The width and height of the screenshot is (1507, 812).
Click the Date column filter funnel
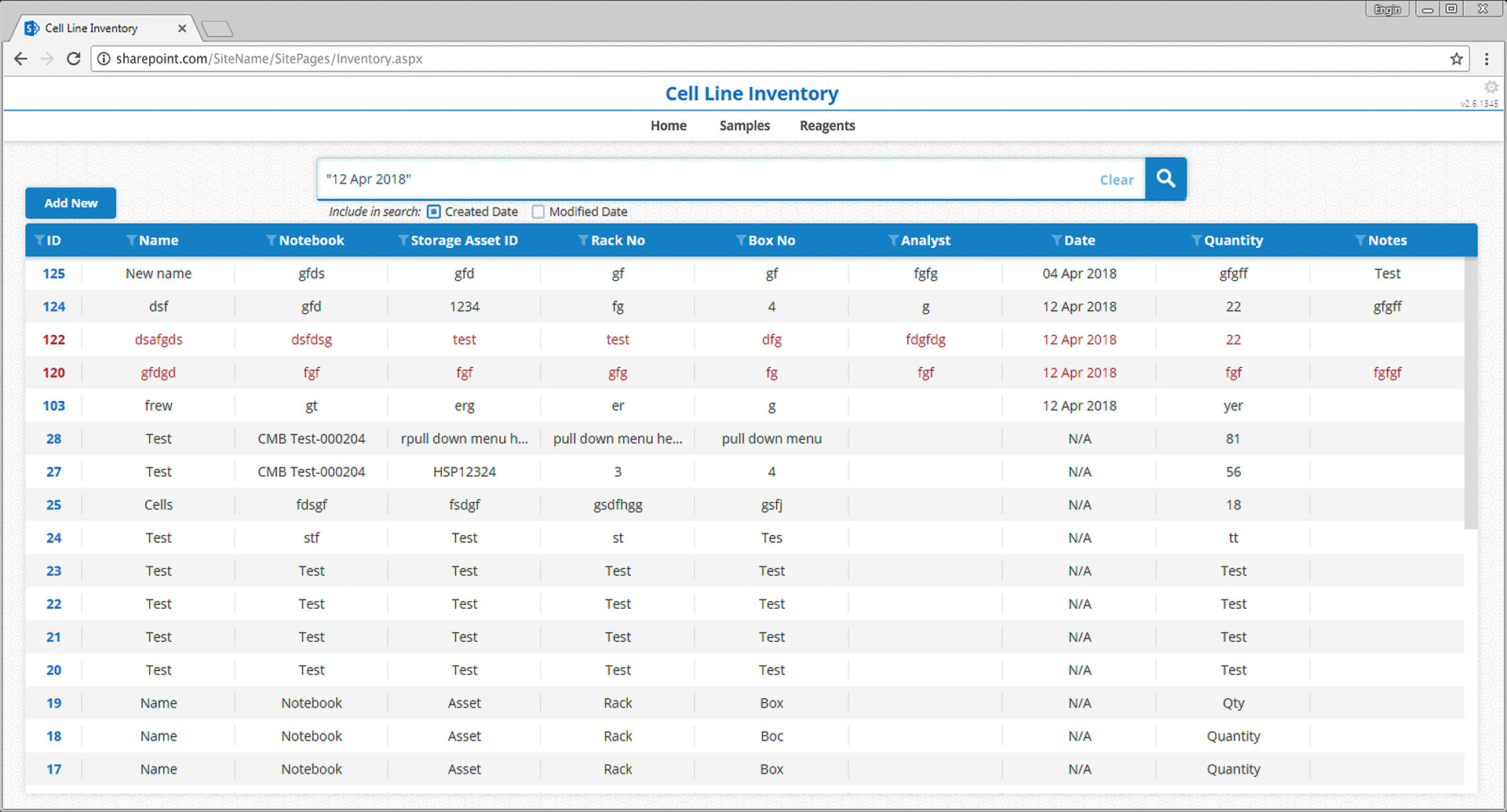[1056, 240]
